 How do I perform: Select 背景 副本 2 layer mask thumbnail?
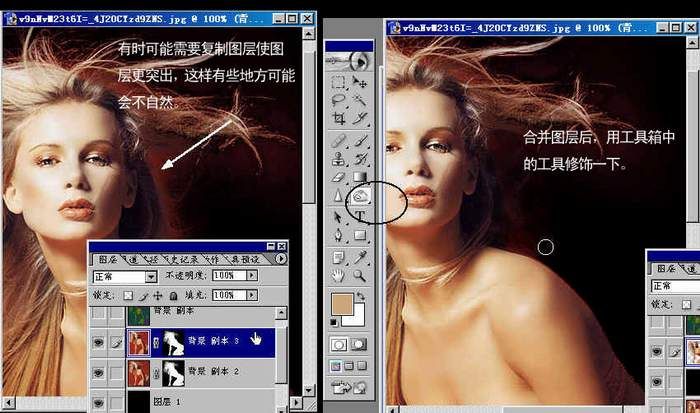[x=173, y=373]
